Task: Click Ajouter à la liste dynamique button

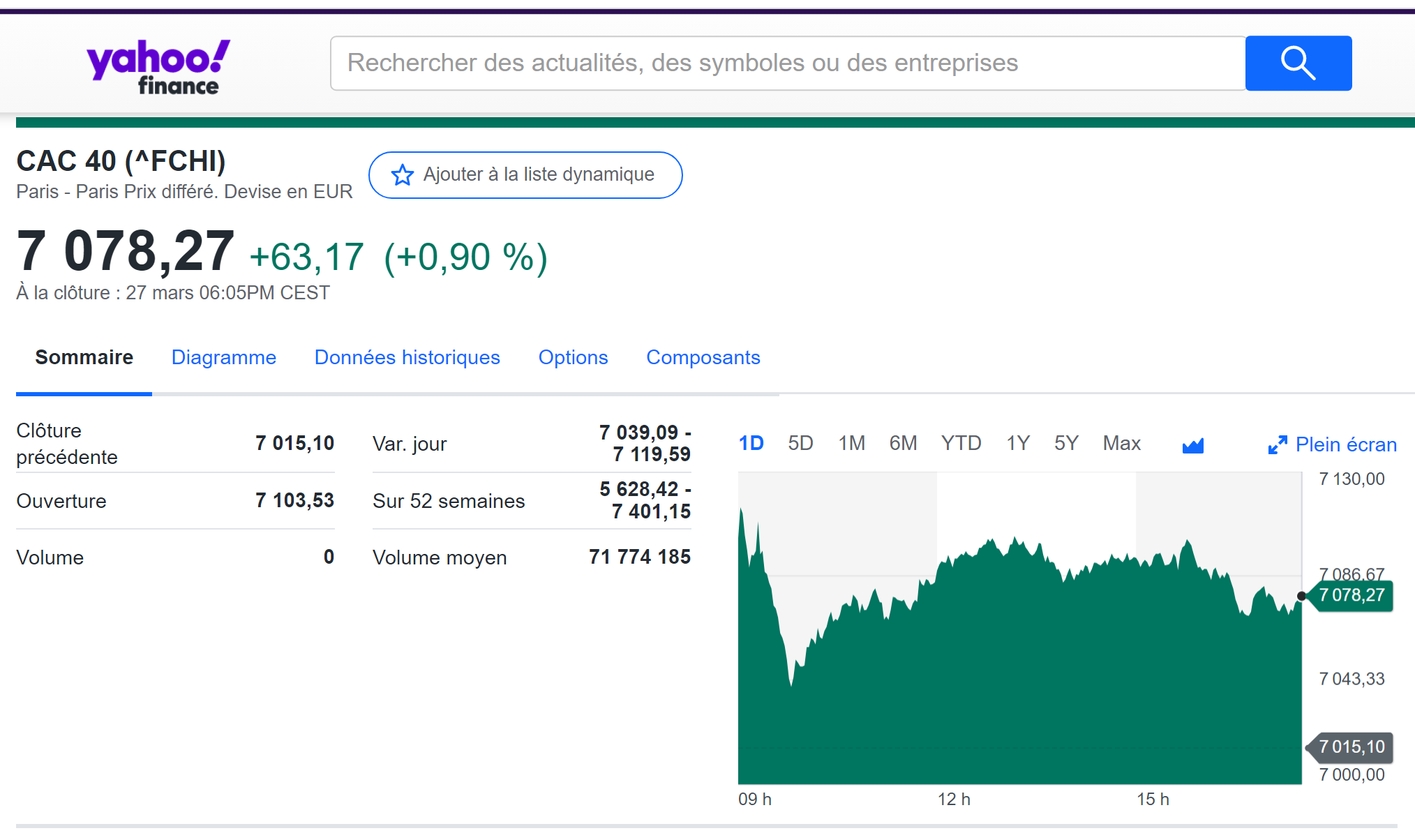Action: pos(525,175)
